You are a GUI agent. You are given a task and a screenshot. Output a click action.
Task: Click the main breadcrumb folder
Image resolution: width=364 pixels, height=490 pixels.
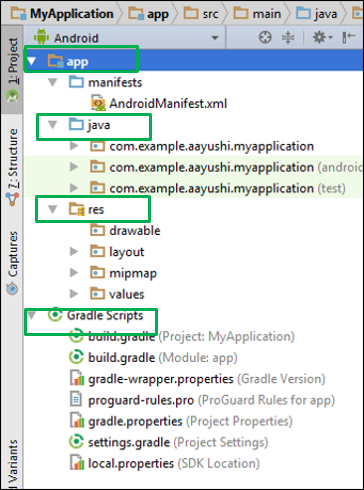(x=257, y=14)
